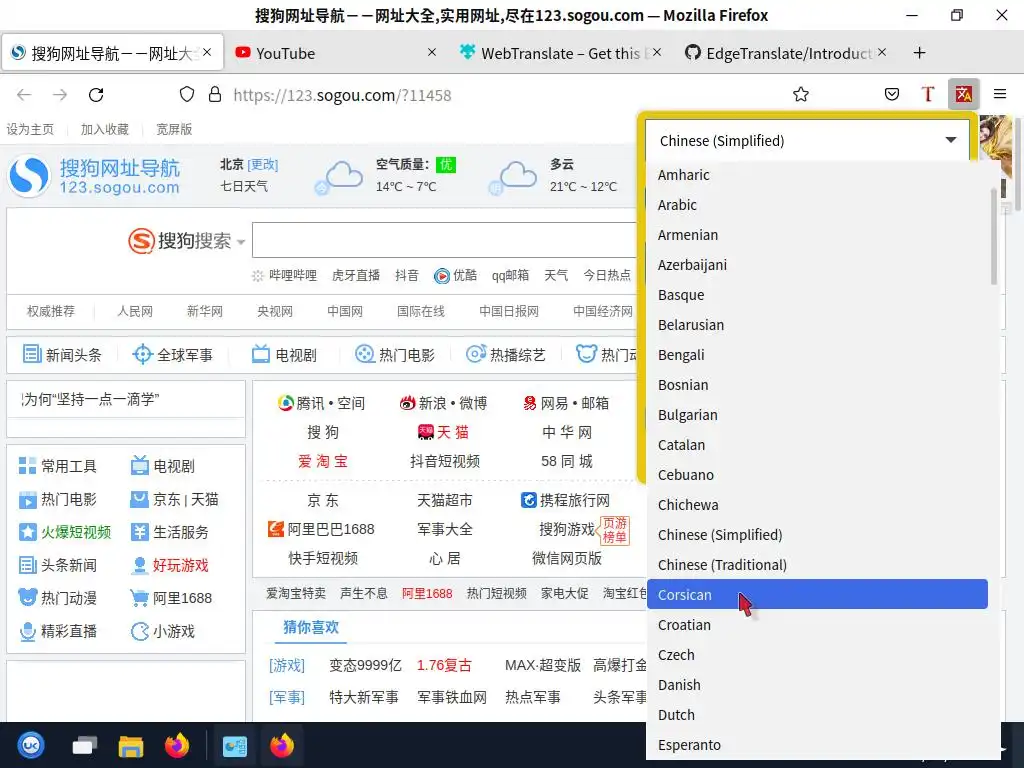Viewport: 1024px width, 768px height.
Task: Open 腾讯·空间 site link
Action: (321, 403)
